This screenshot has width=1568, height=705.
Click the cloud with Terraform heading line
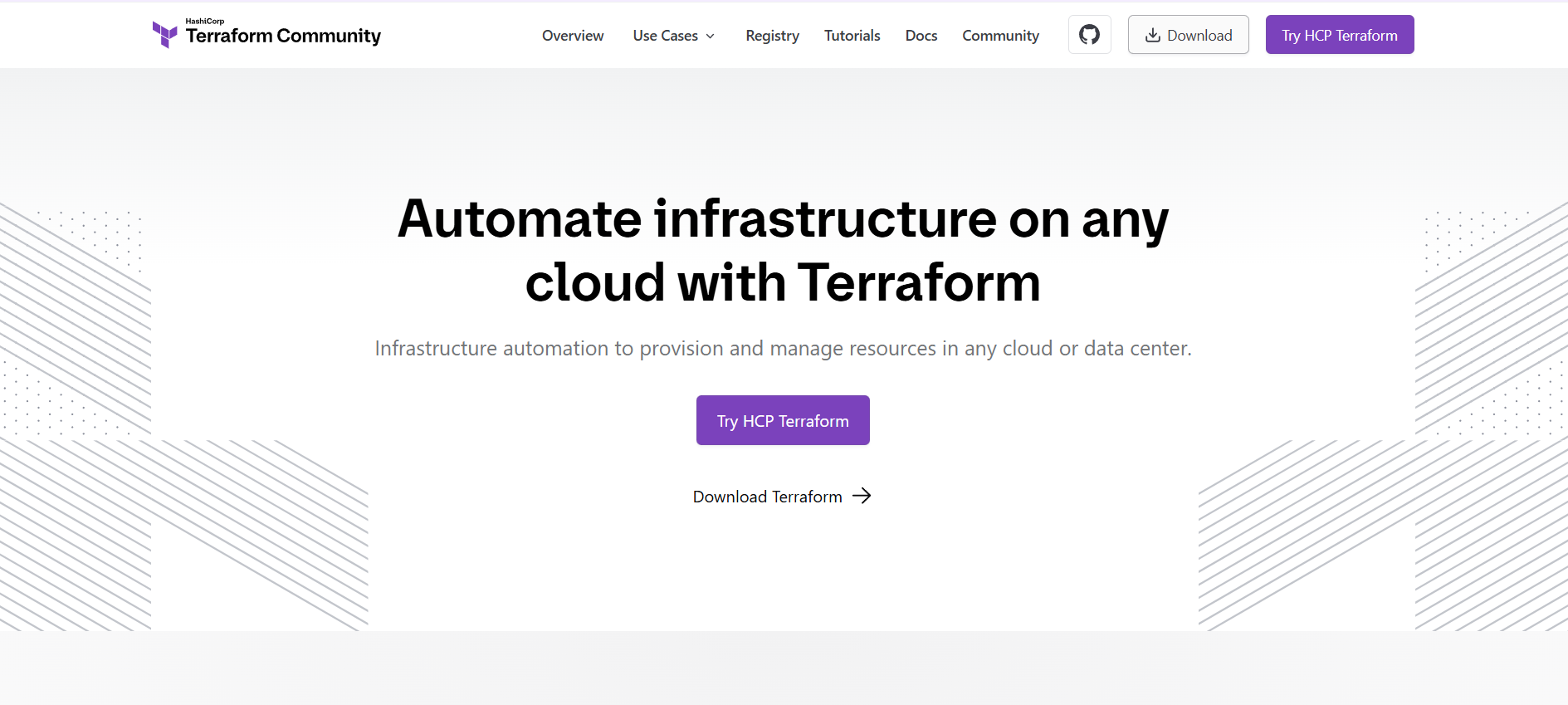783,282
